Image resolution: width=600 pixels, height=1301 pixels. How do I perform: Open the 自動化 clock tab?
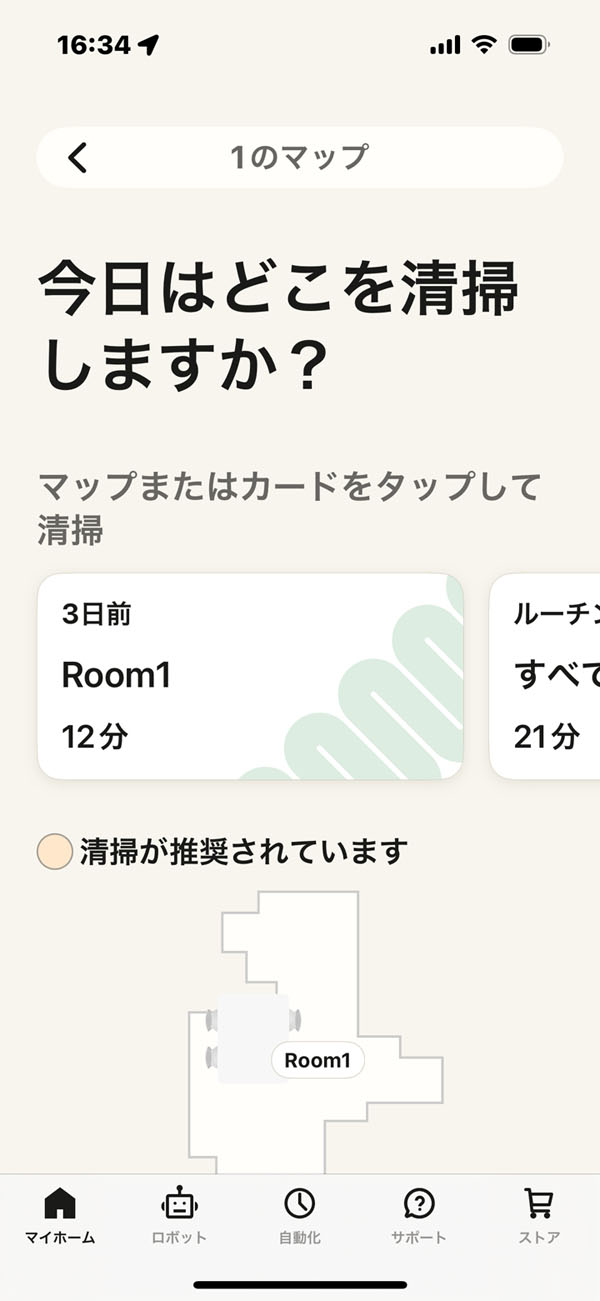click(x=299, y=1214)
